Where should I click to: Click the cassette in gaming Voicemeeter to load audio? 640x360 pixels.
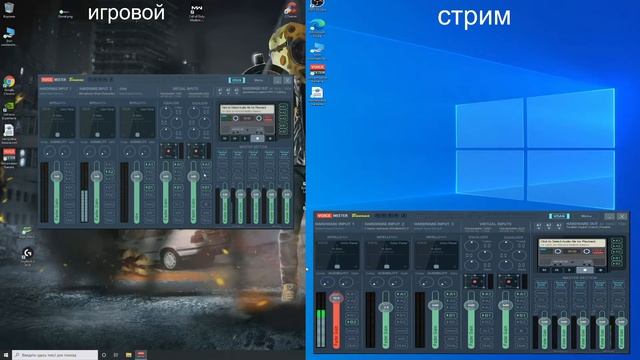pos(247,120)
